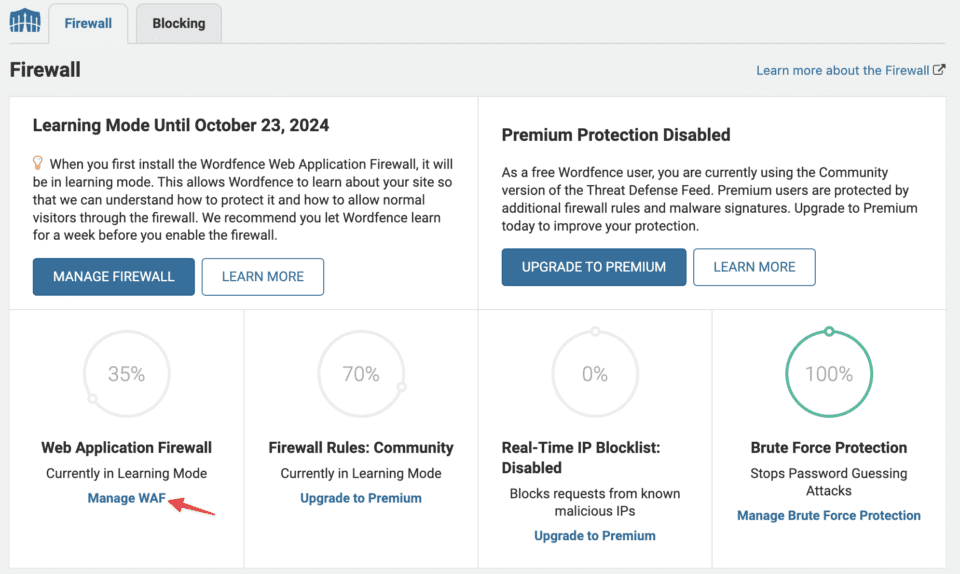Click the Premium Protection Disabled heading
The width and height of the screenshot is (960, 574).
616,135
